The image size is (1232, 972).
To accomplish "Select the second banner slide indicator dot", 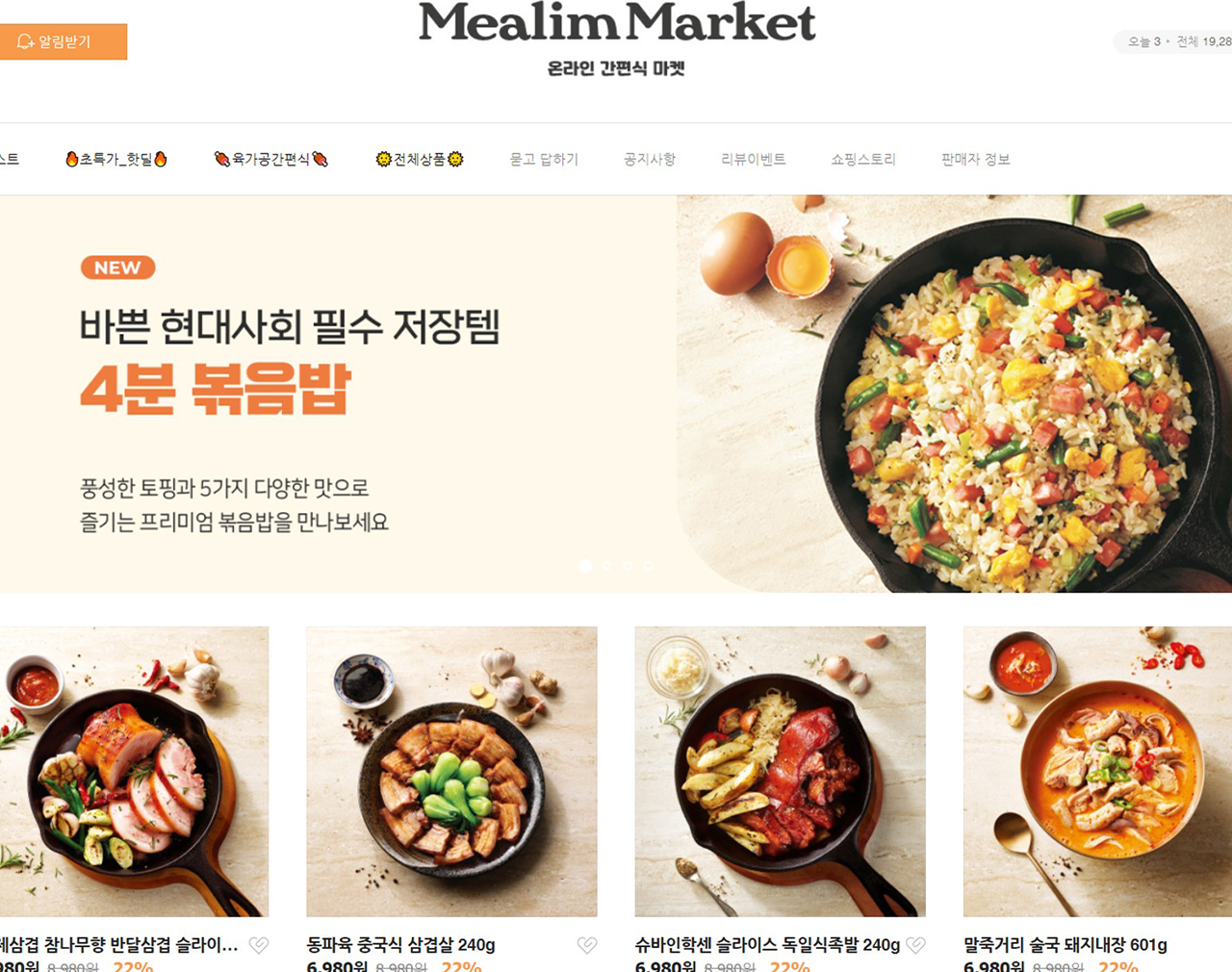I will (606, 566).
